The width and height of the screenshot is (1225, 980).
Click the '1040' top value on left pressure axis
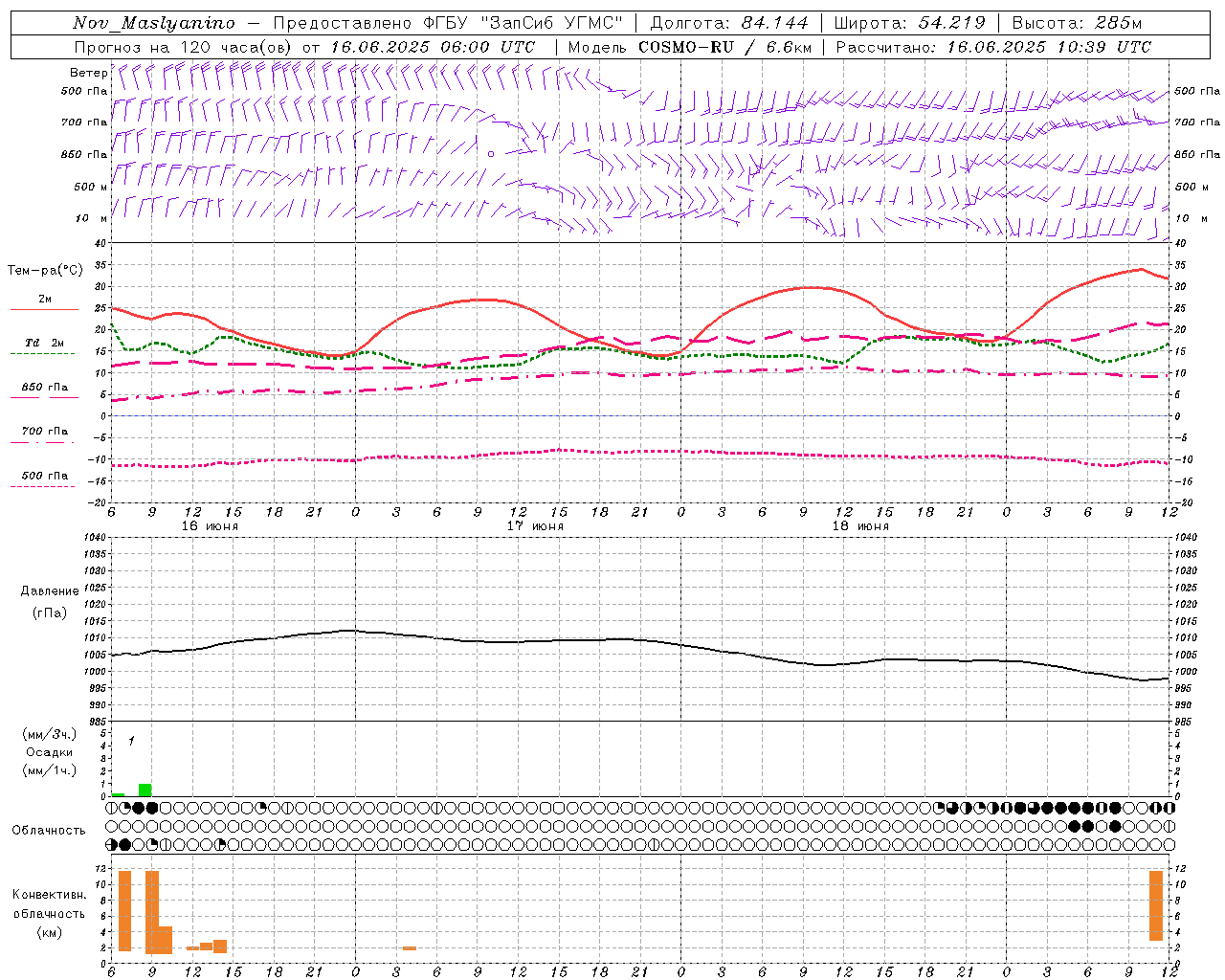[93, 538]
